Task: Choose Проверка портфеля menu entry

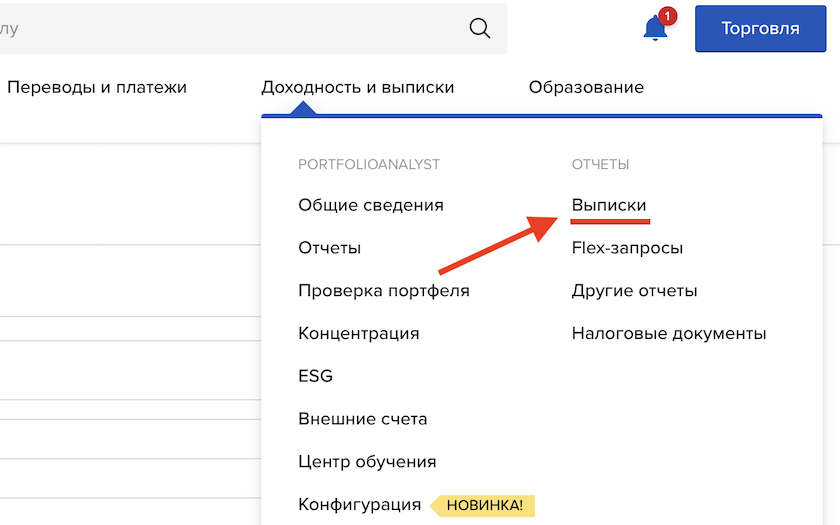Action: [x=383, y=291]
